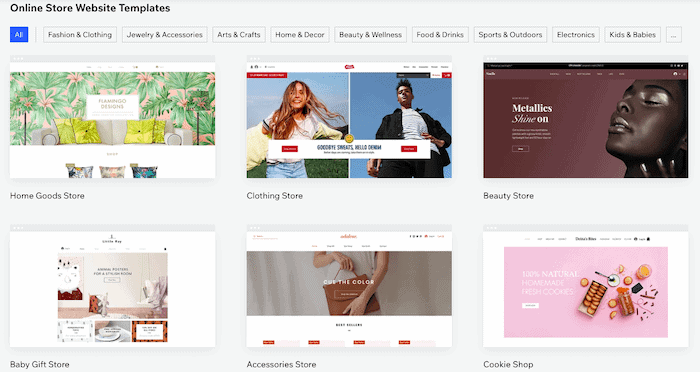Open the Home Goods Store template thumbnail
Screen dimensions: 700x372
112,117
